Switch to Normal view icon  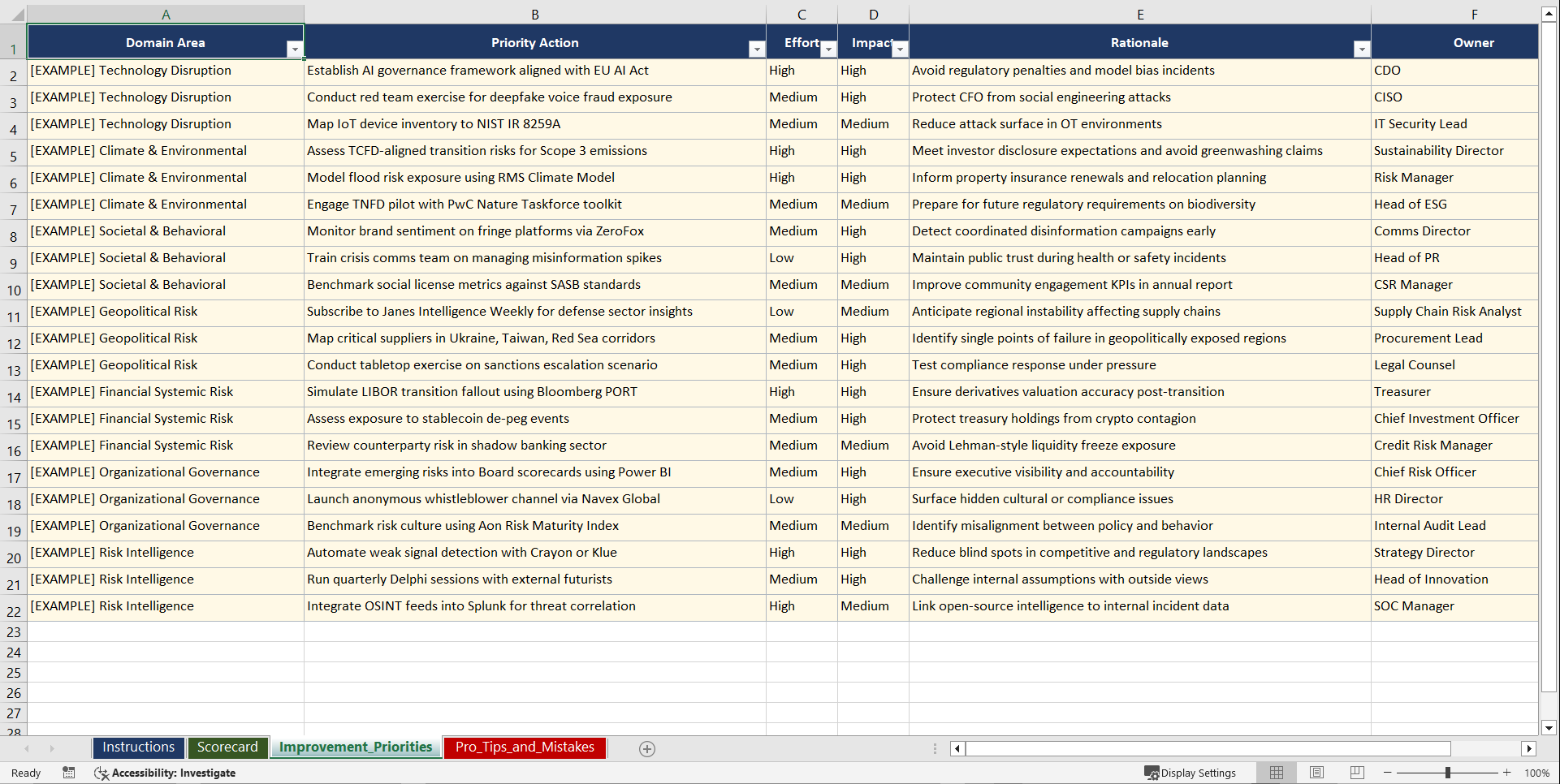pyautogui.click(x=1276, y=772)
